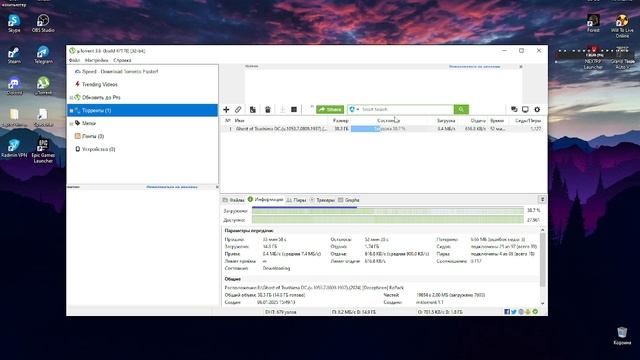
Task: Click the green status icon in the status bar
Action: click(x=535, y=312)
